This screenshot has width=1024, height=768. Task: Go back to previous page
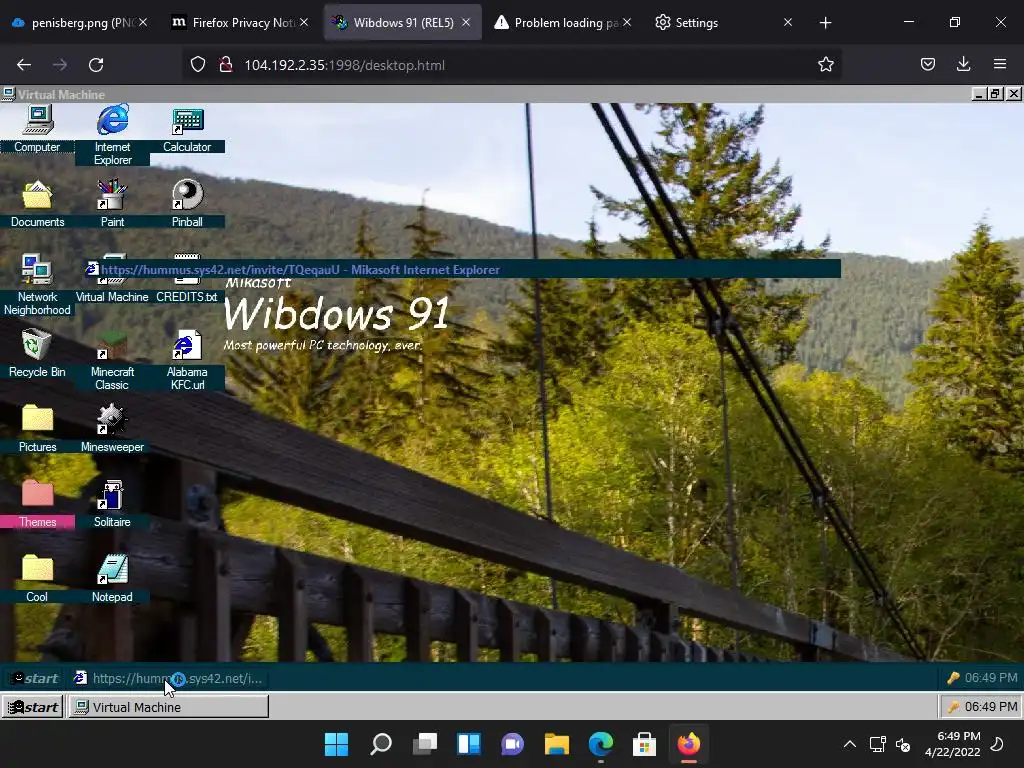[x=24, y=65]
